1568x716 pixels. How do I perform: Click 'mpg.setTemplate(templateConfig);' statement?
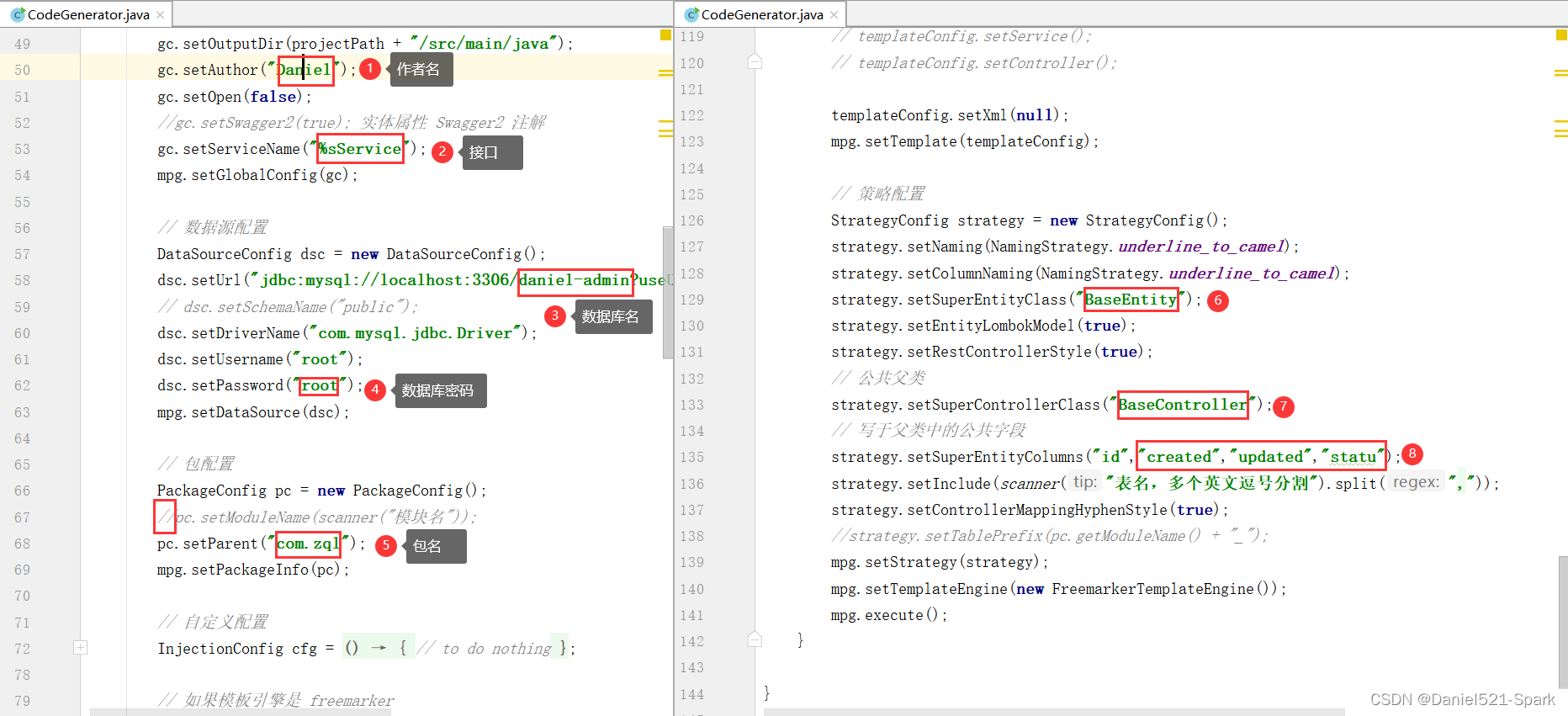tap(965, 141)
